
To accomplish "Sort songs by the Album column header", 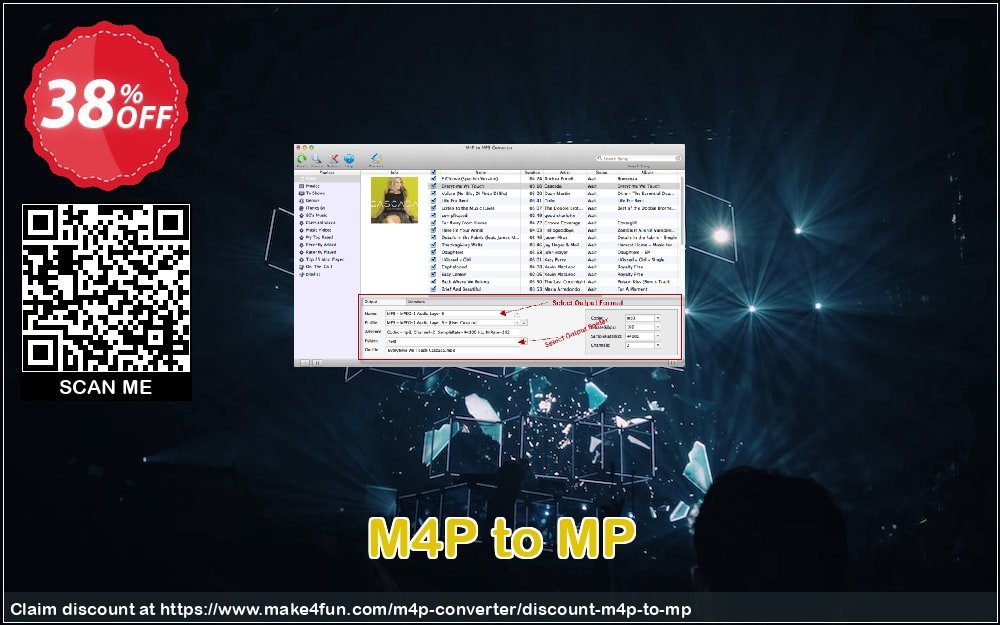I will coord(647,172).
